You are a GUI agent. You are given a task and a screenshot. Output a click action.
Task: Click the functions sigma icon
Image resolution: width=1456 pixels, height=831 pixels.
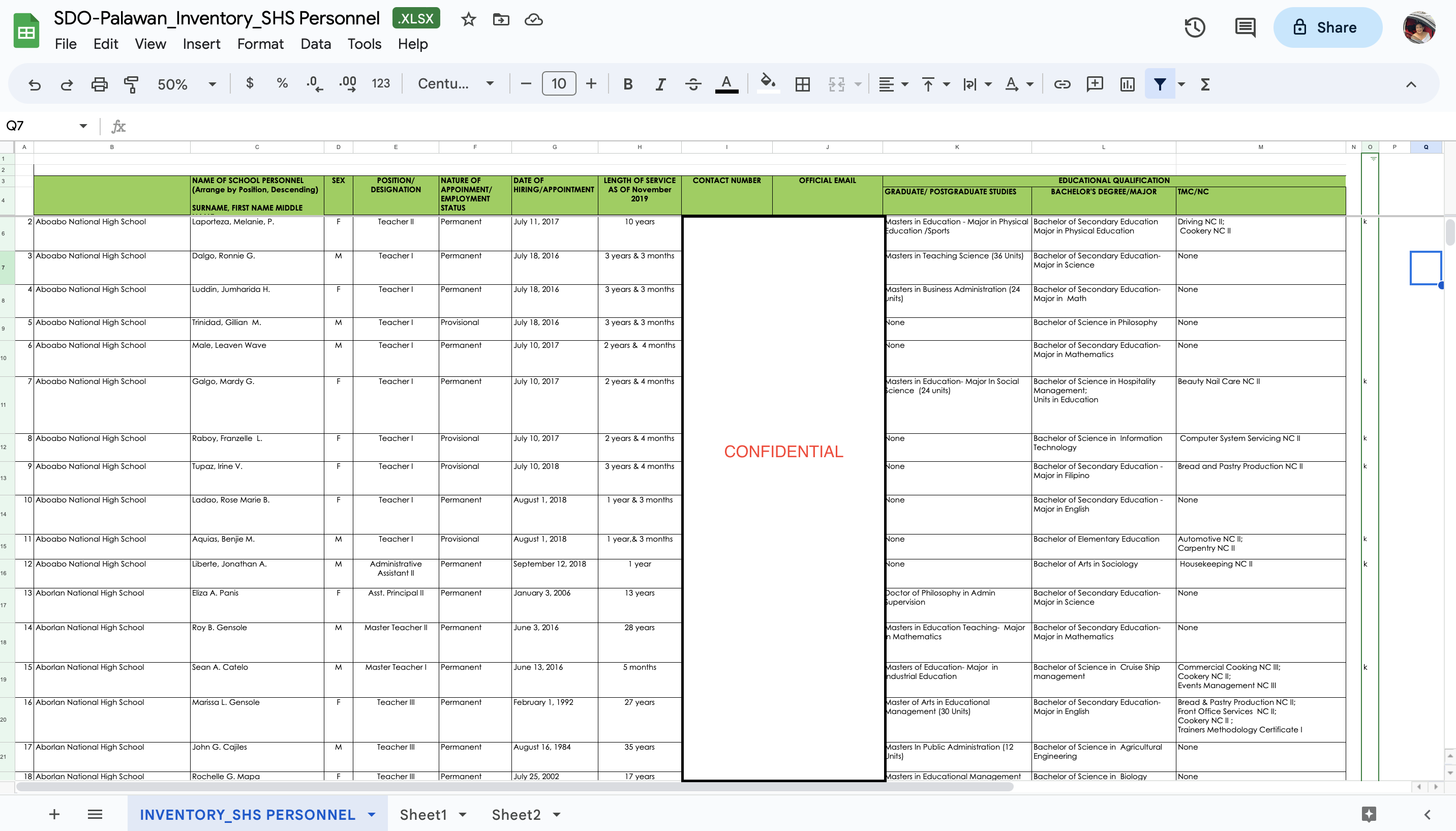1205,84
